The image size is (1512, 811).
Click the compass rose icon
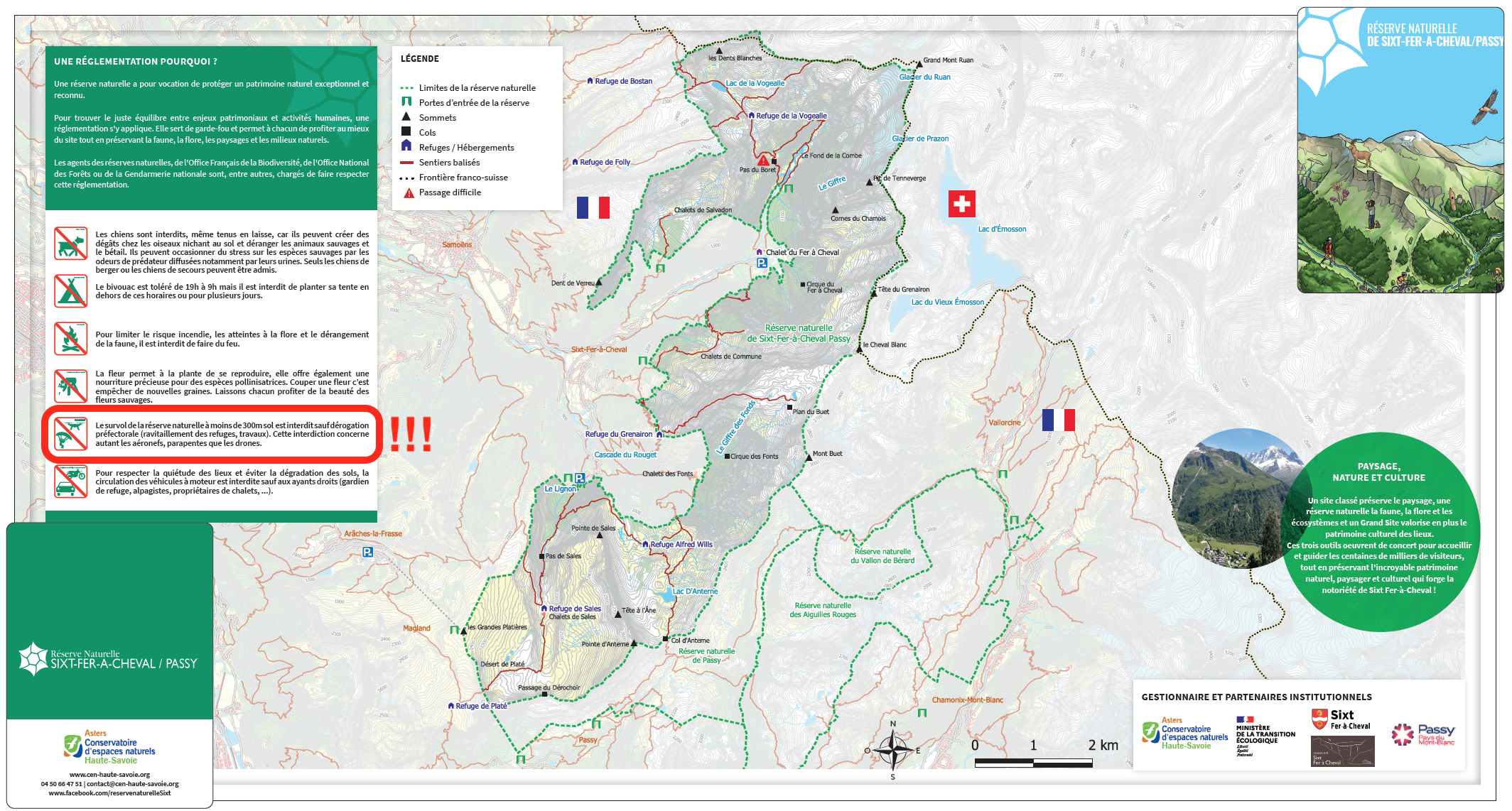pos(892,750)
